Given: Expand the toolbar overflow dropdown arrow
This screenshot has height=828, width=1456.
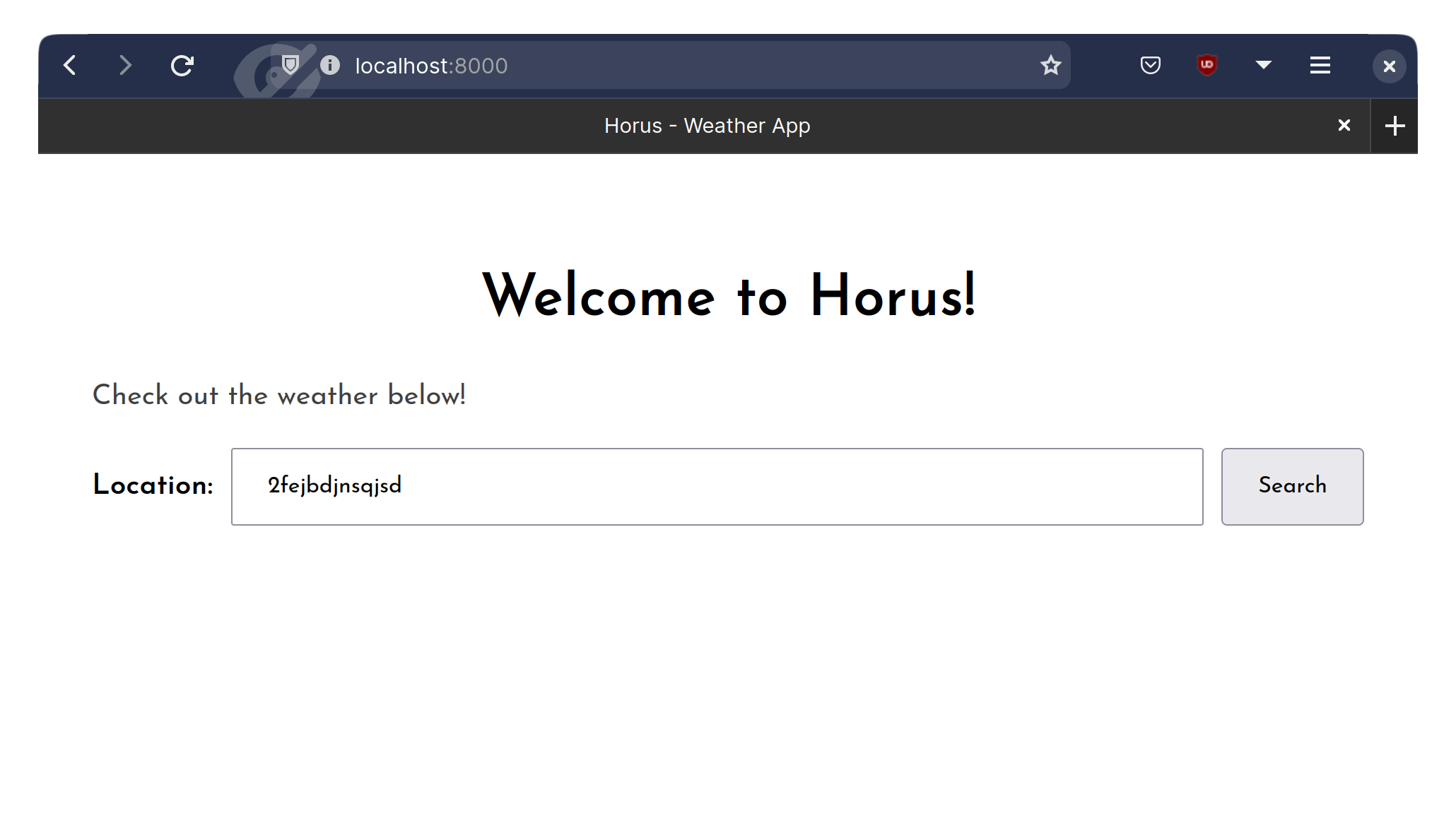Looking at the screenshot, I should pos(1263,65).
